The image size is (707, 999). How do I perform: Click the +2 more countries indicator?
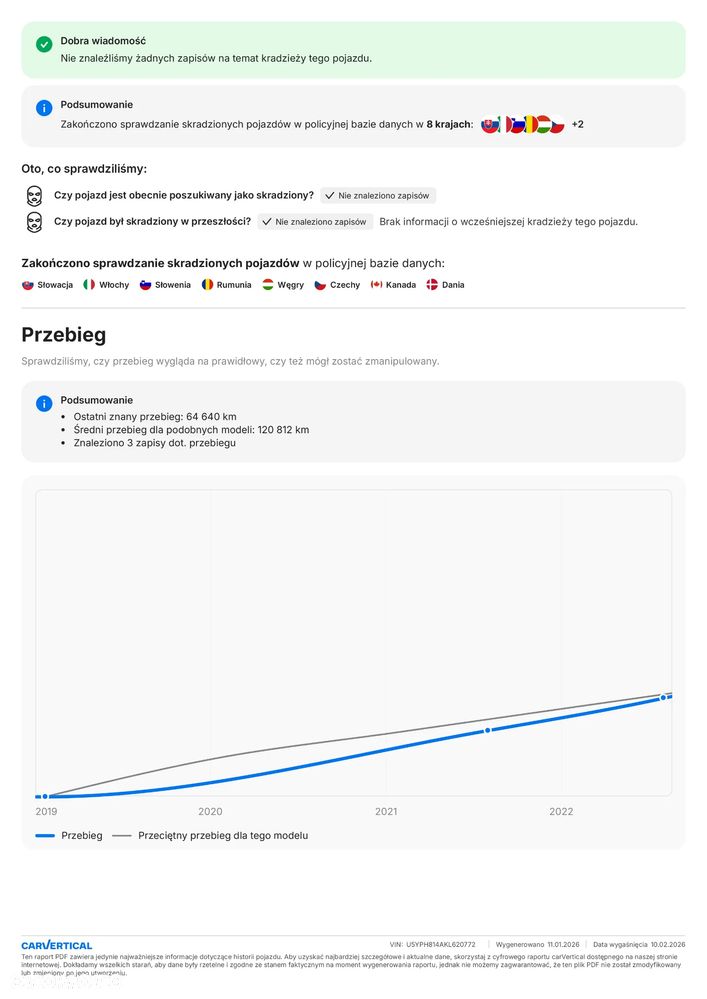(x=578, y=125)
